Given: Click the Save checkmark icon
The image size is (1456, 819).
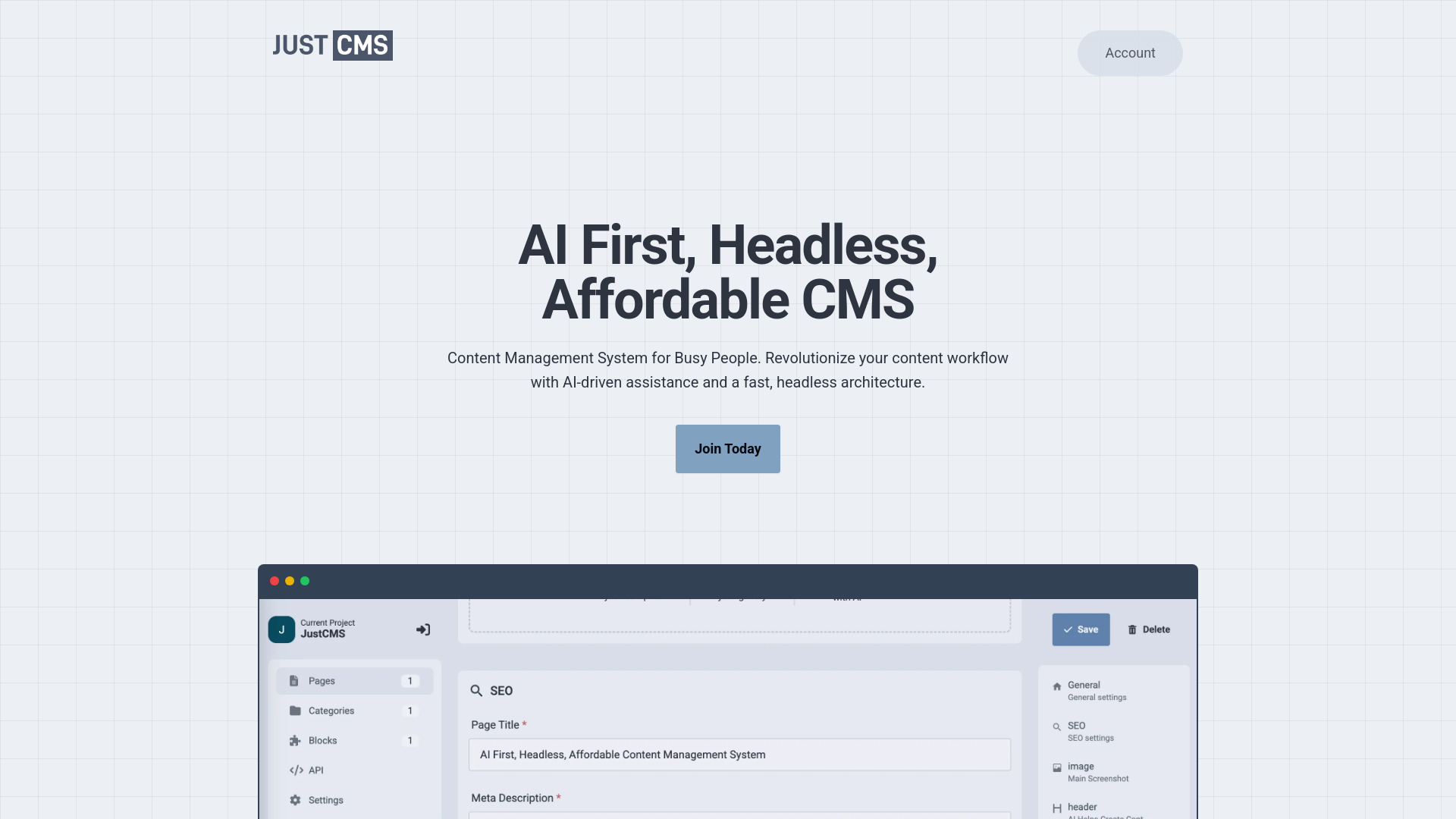Looking at the screenshot, I should tap(1068, 629).
